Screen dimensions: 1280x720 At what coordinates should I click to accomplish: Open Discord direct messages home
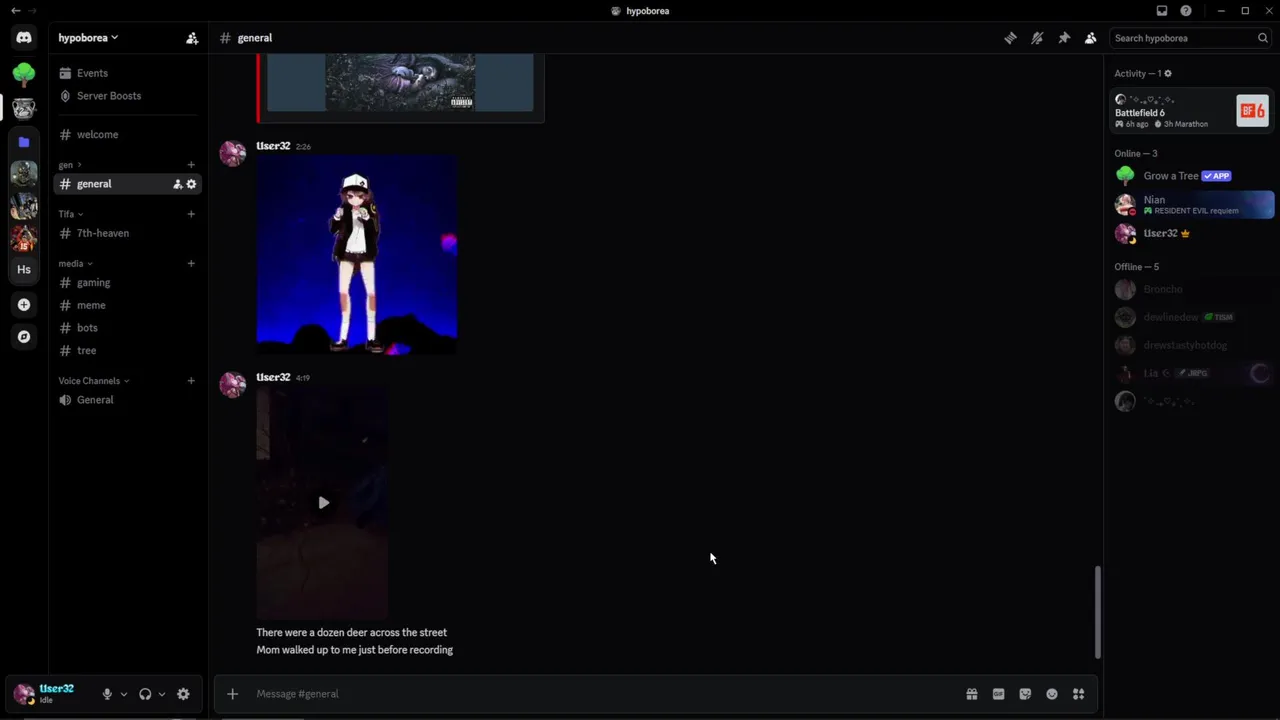tap(24, 38)
